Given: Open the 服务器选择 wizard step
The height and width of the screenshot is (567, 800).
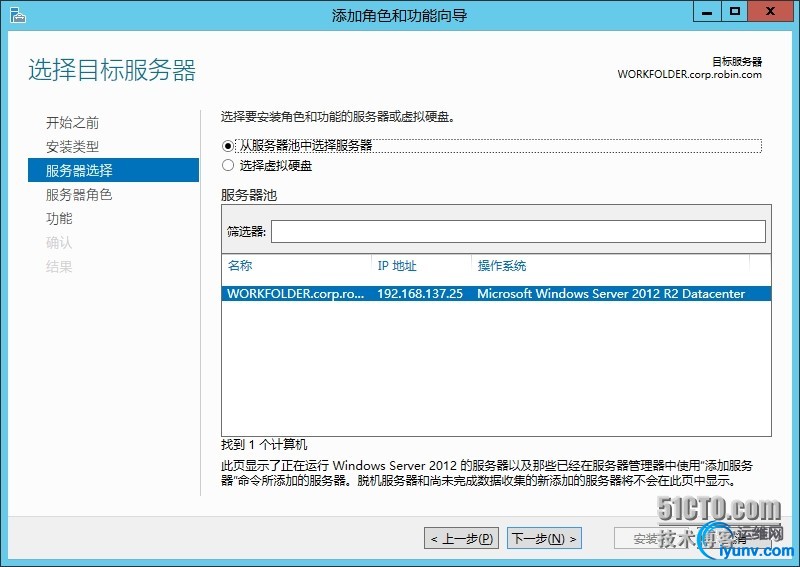Looking at the screenshot, I should click(x=113, y=170).
